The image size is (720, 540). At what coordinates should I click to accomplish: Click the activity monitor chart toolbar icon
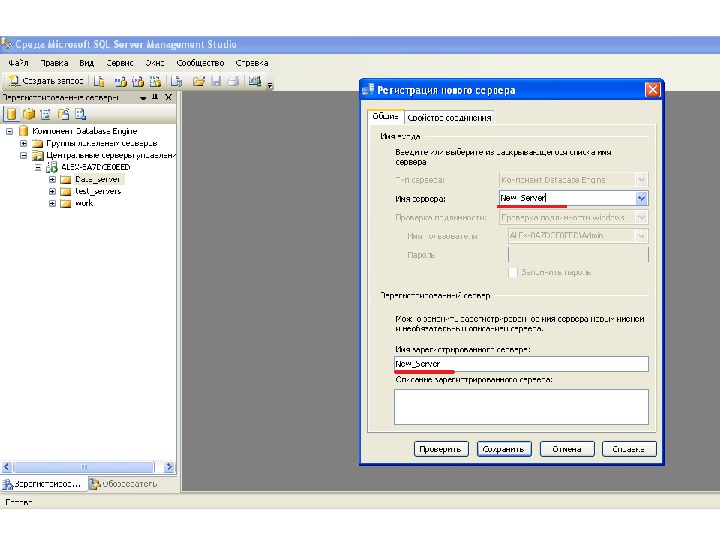pos(255,81)
